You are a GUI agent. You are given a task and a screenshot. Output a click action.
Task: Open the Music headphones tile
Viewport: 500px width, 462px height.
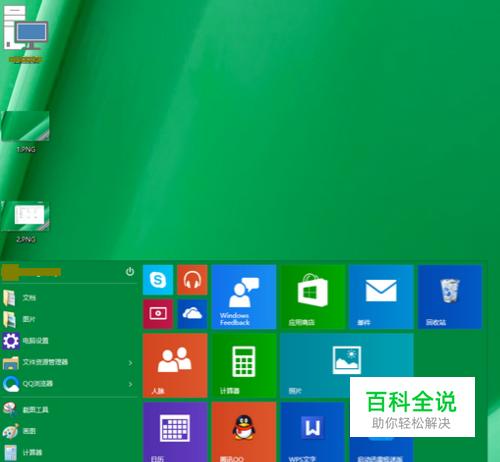pyautogui.click(x=192, y=280)
